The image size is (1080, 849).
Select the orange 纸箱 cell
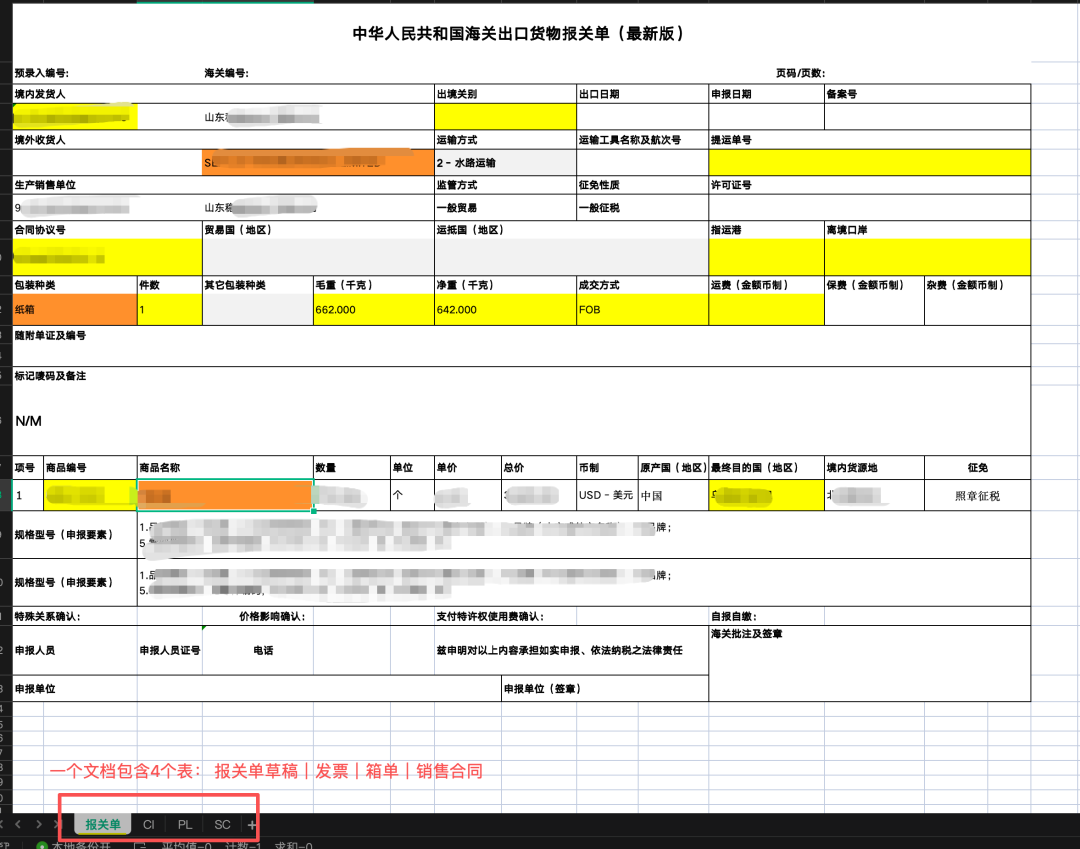pyautogui.click(x=75, y=309)
